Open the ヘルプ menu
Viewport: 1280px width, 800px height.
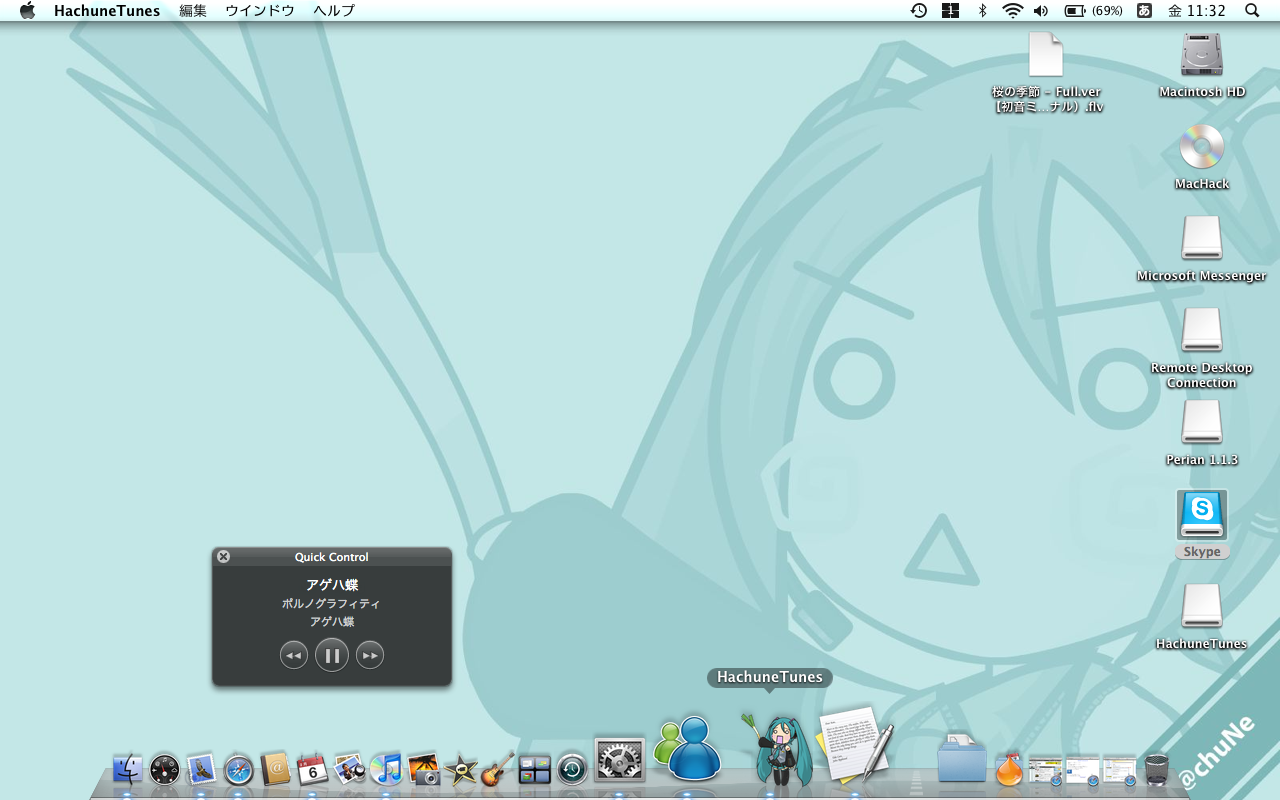tap(334, 11)
